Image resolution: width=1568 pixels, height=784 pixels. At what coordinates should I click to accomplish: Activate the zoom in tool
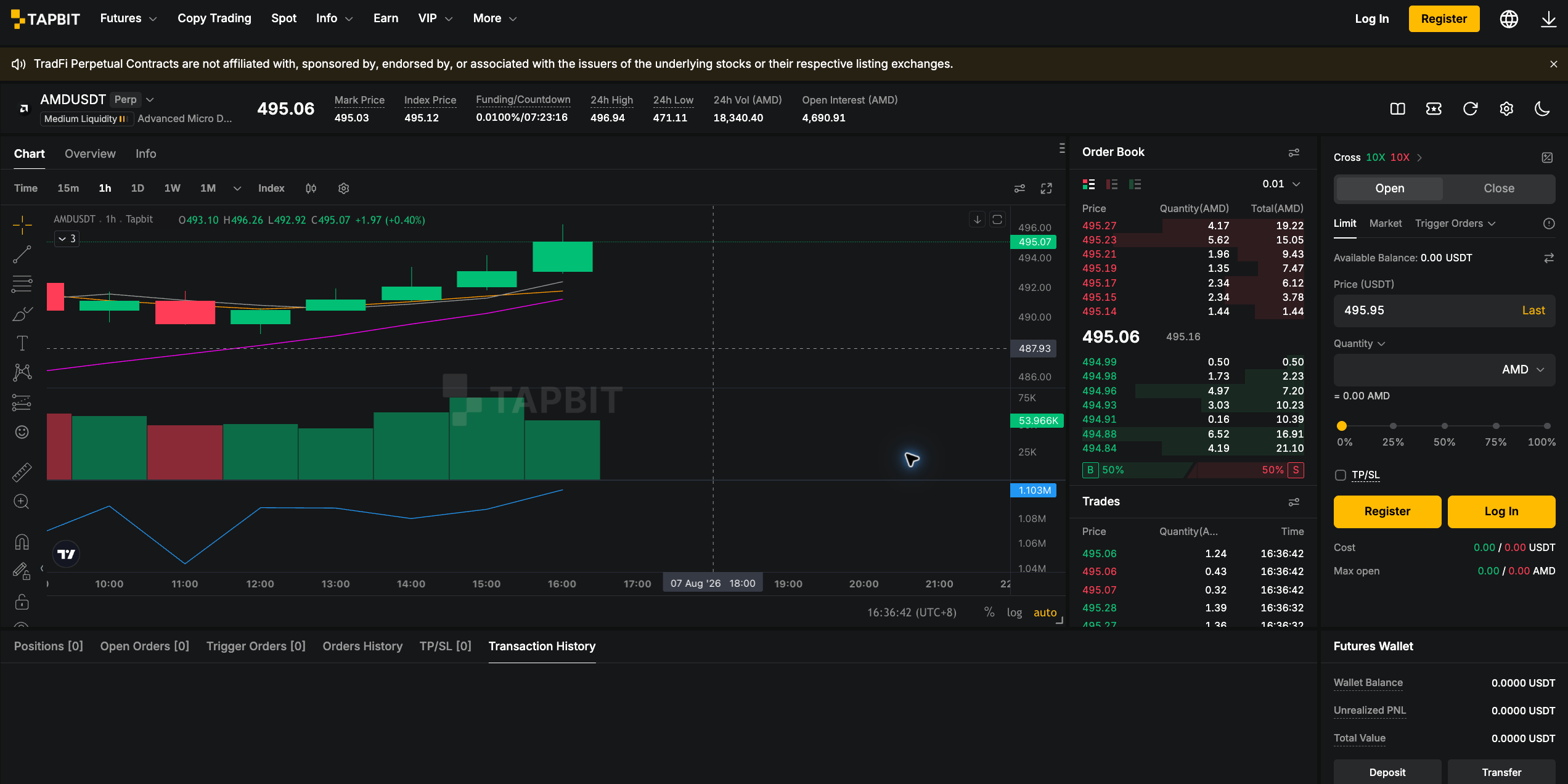click(22, 502)
